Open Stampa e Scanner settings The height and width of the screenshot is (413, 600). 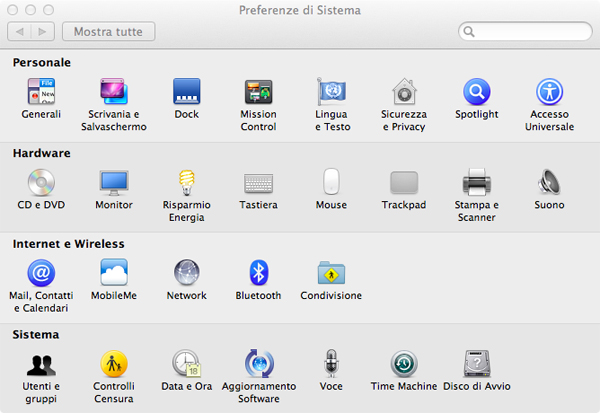click(477, 183)
